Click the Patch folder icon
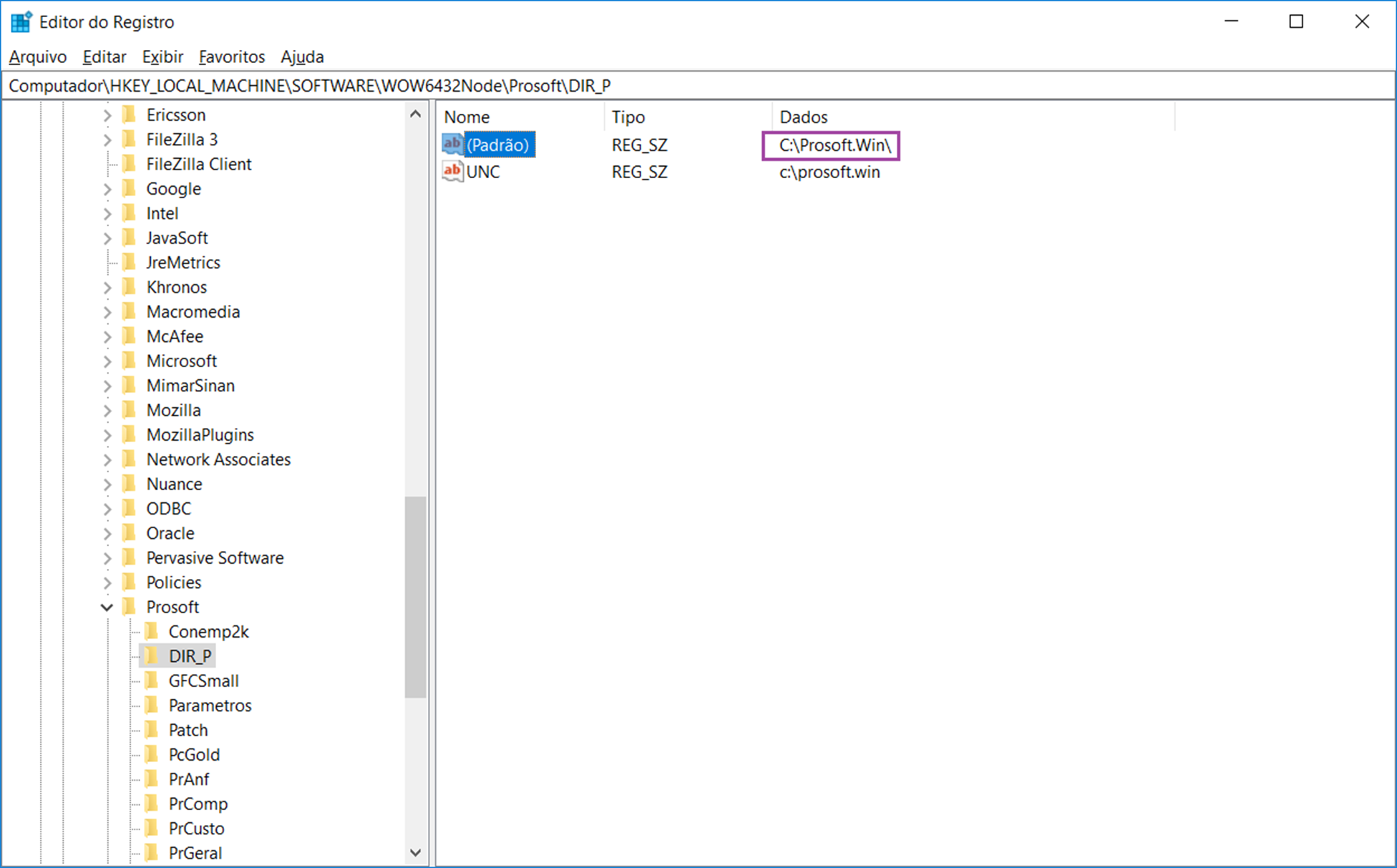The image size is (1397, 868). [x=152, y=730]
